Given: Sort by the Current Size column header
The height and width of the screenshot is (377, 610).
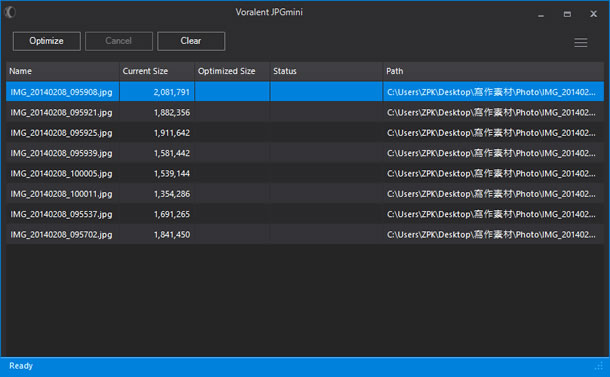Looking at the screenshot, I should (x=156, y=71).
